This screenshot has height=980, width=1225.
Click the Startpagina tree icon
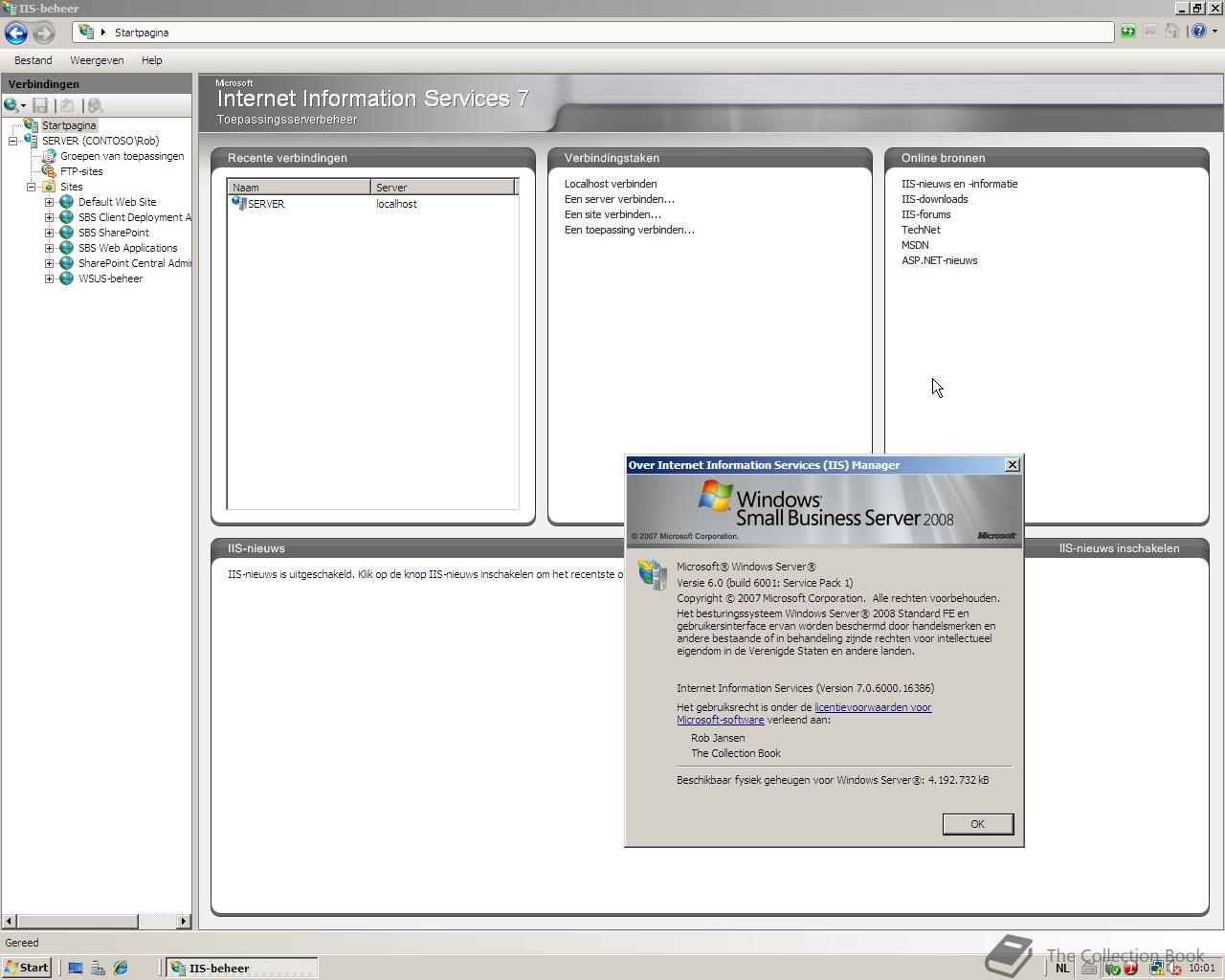[x=32, y=125]
